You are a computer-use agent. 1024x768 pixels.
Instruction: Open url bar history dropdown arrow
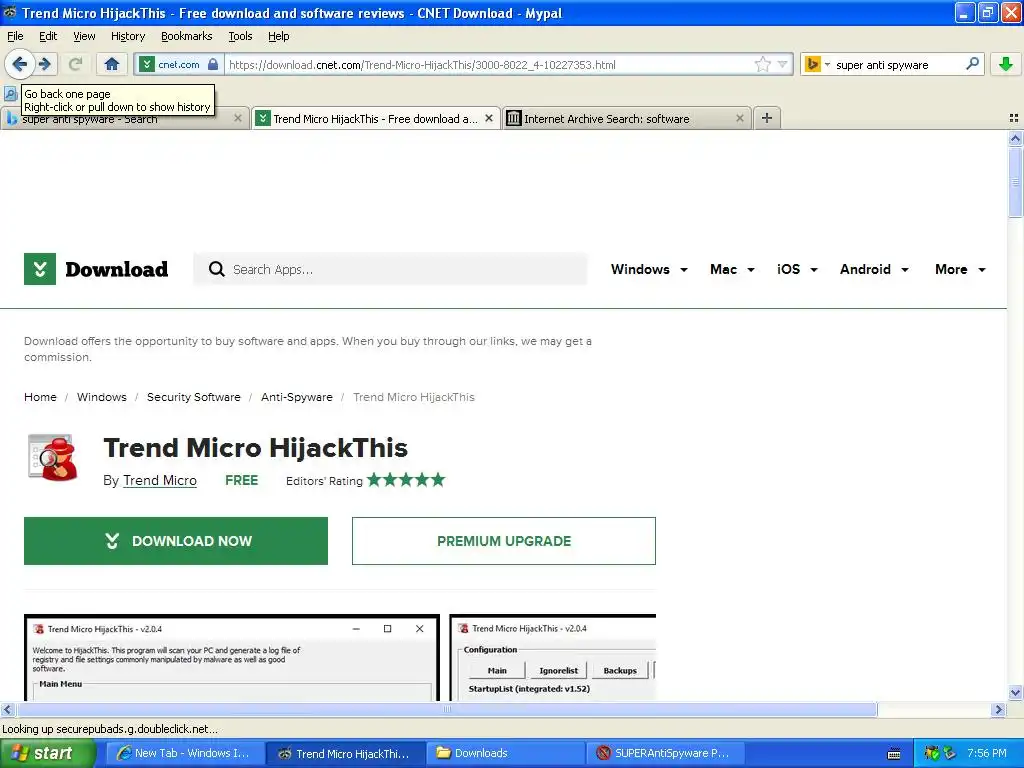point(782,64)
